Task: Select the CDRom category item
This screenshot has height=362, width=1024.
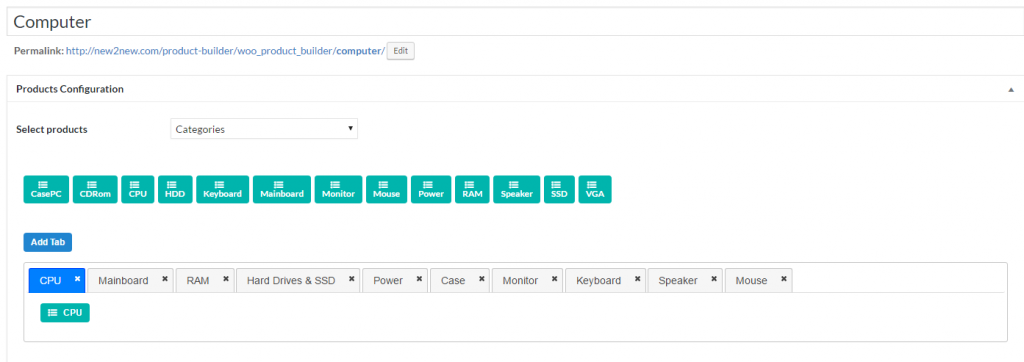Action: pyautogui.click(x=95, y=189)
